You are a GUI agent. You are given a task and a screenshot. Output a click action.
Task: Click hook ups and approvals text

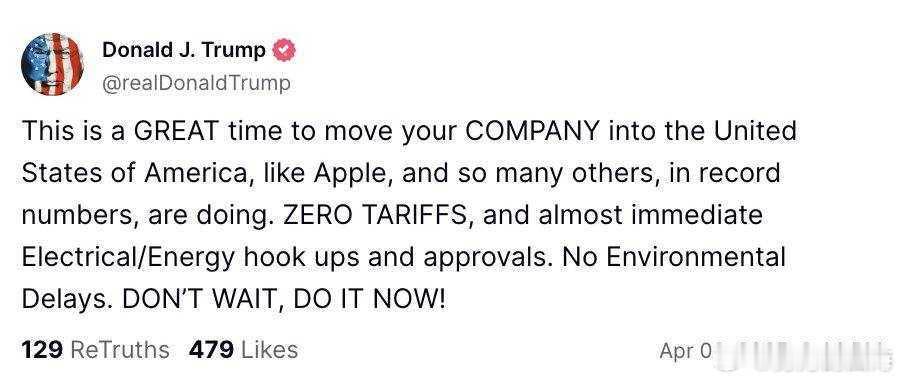click(396, 258)
